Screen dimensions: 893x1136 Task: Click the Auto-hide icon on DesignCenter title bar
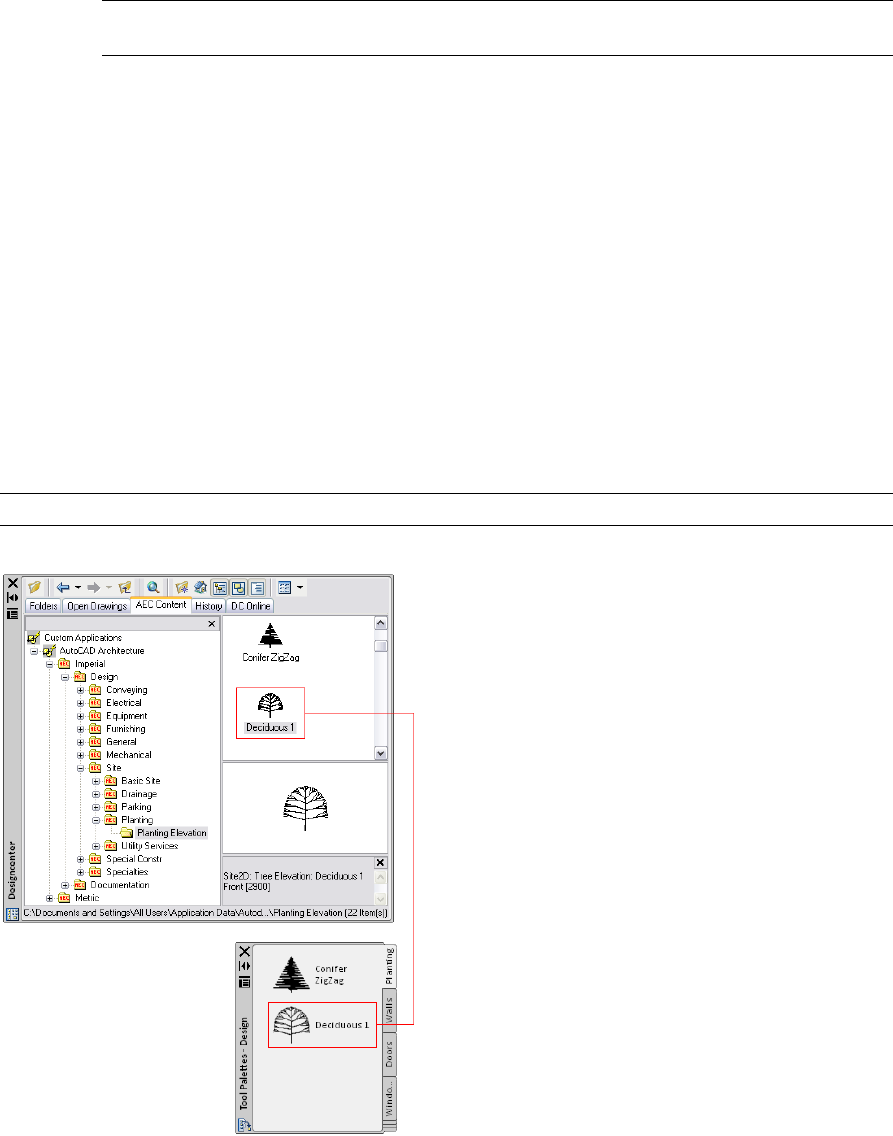(12, 598)
